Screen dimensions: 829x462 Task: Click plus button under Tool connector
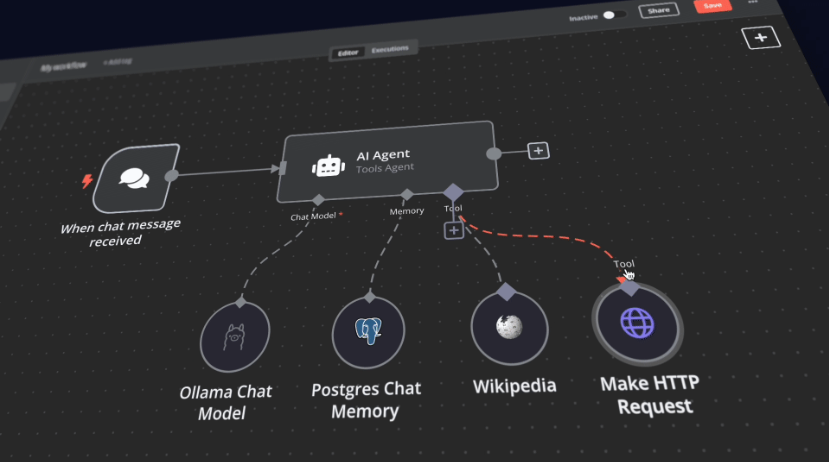[x=453, y=231]
